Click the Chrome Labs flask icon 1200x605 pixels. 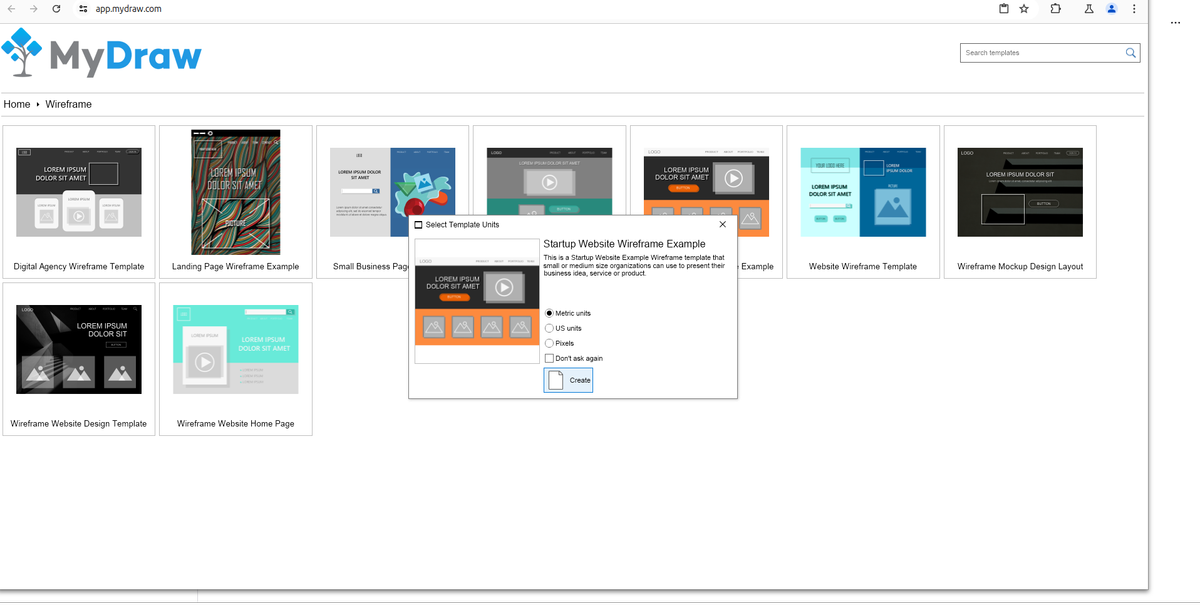tap(1088, 9)
